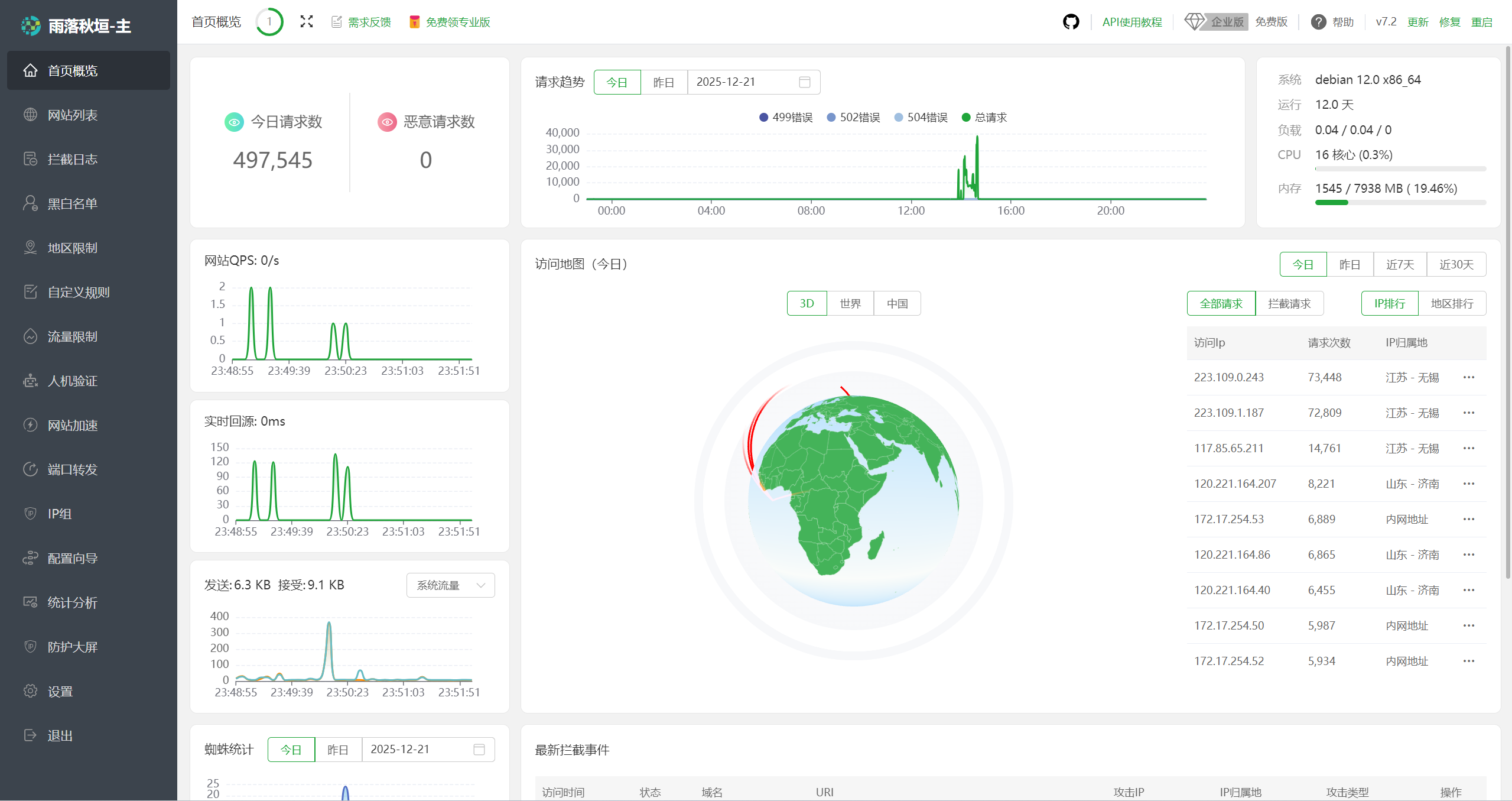This screenshot has width=1512, height=801.
Task: Open the 黑白名单 sidebar icon
Action: click(x=30, y=203)
